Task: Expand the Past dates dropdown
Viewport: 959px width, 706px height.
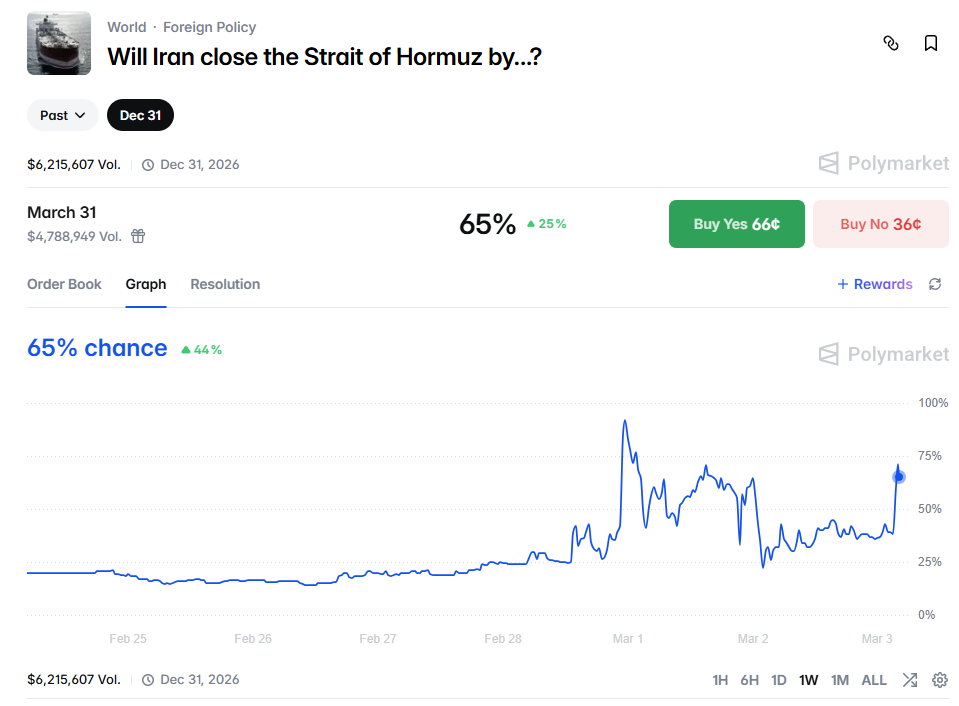Action: click(63, 115)
